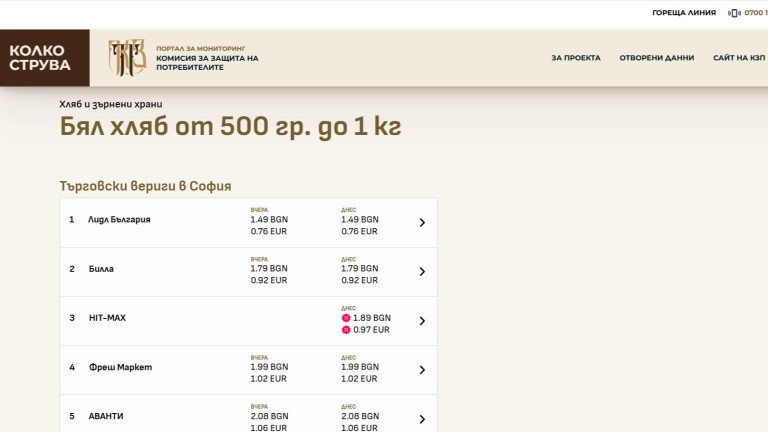The image size is (768, 432).
Task: Click the Гореща линия link
Action: point(683,13)
